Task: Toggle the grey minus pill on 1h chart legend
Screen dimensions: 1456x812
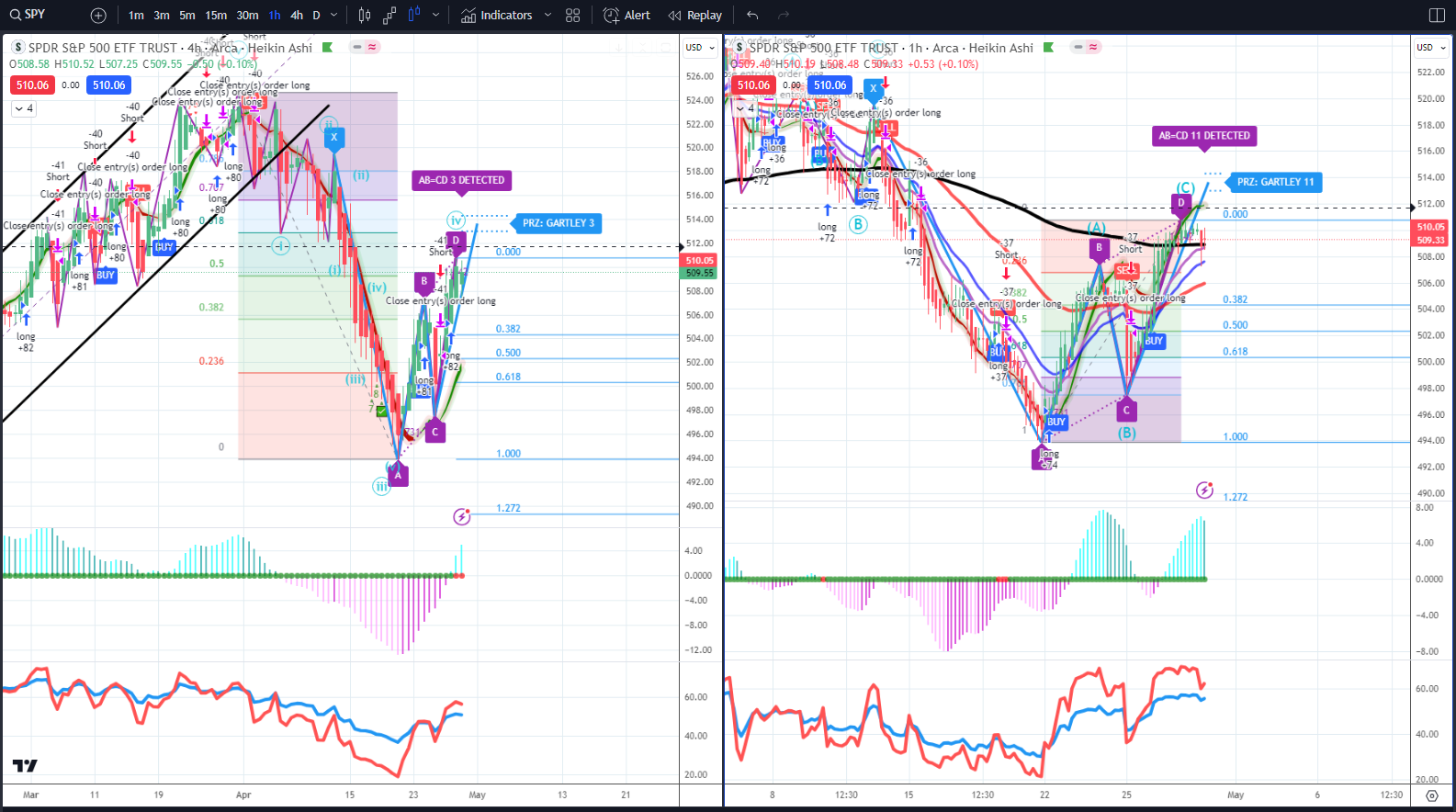Action: tap(1078, 47)
